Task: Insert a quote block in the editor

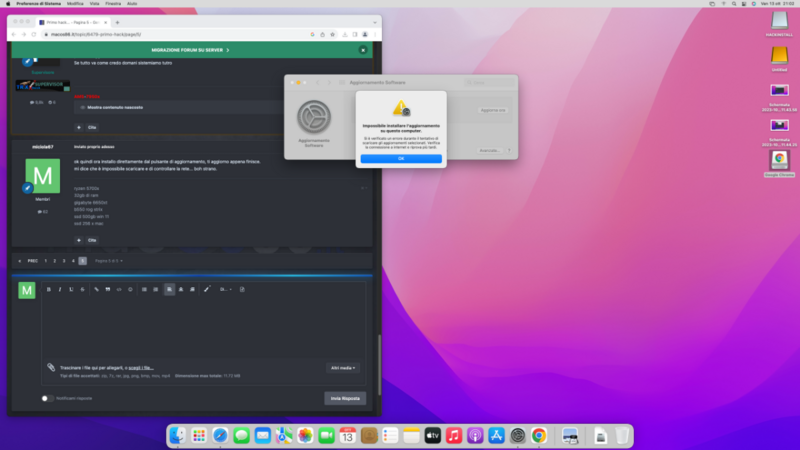Action: point(108,289)
